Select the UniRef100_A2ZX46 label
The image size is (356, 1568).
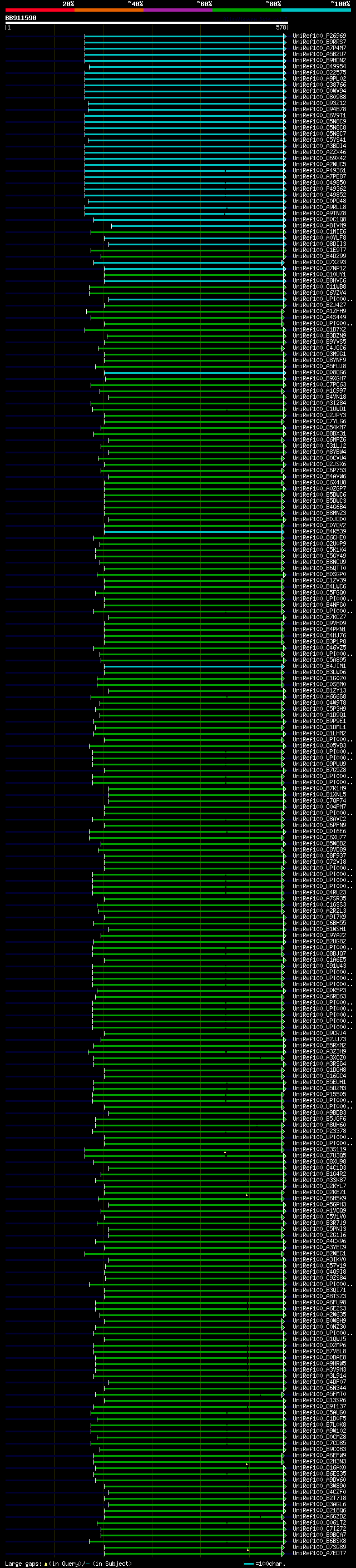tap(319, 152)
